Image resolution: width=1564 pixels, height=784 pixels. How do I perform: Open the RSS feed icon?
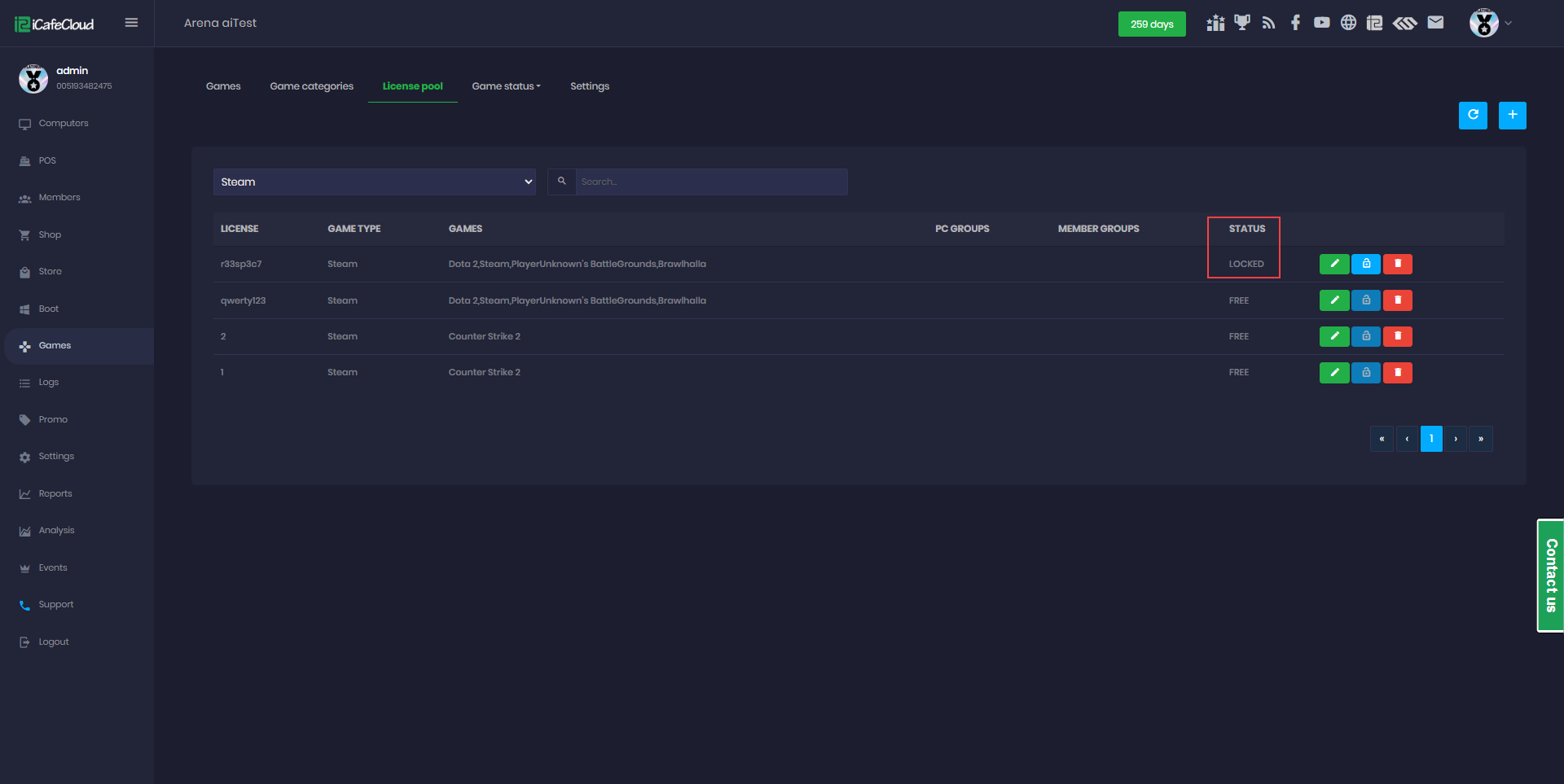click(x=1268, y=23)
